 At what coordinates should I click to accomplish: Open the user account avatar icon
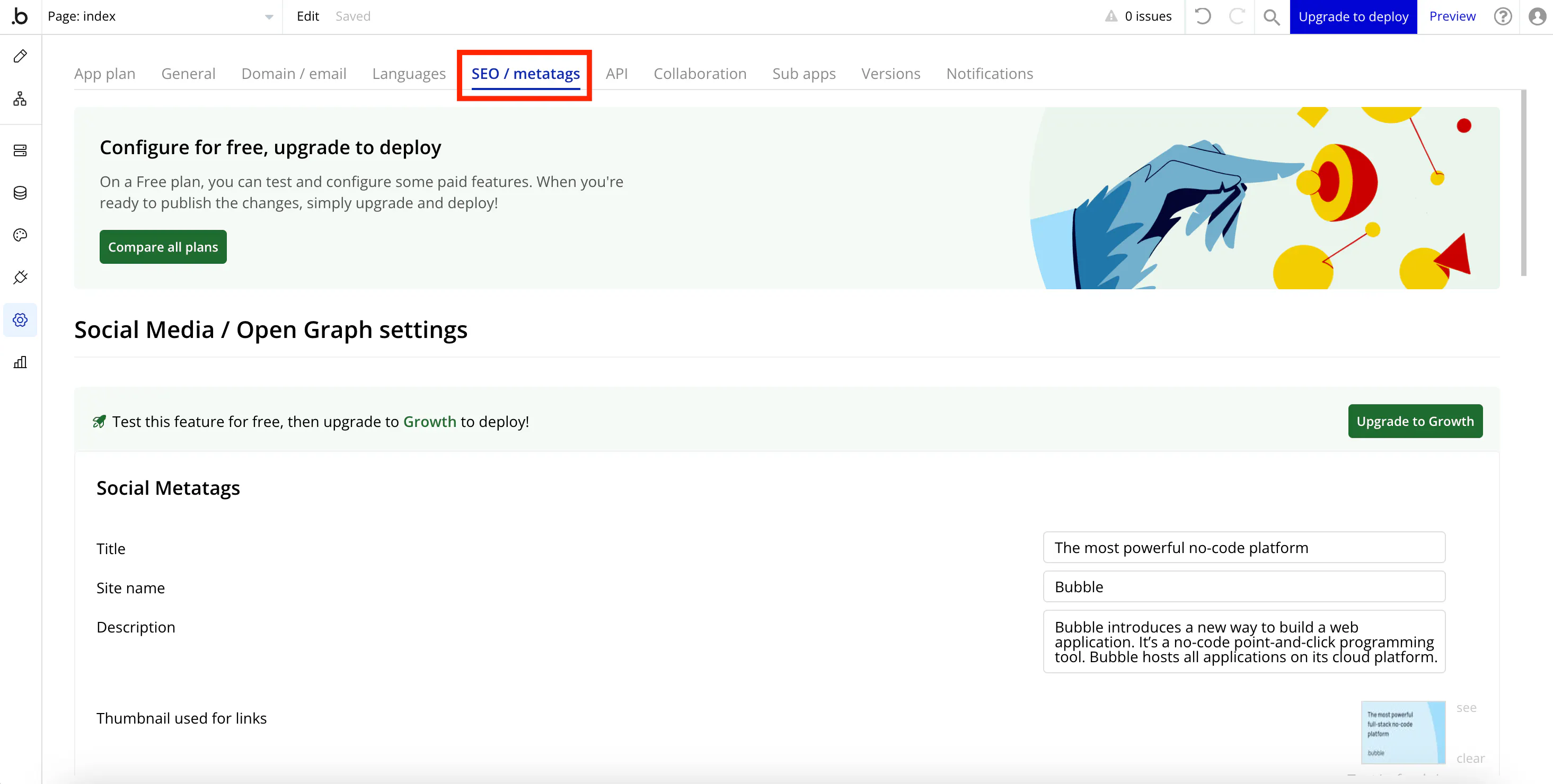pos(1537,16)
